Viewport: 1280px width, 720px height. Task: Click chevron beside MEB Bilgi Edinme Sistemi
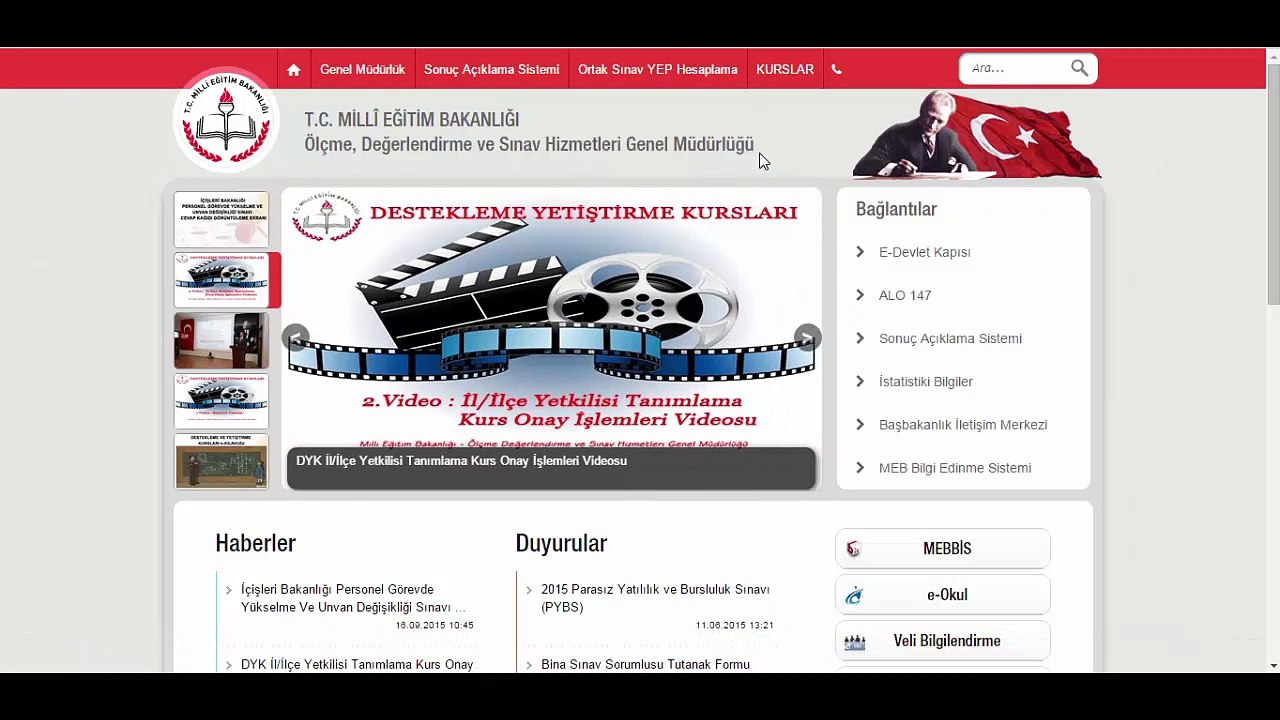coord(860,468)
